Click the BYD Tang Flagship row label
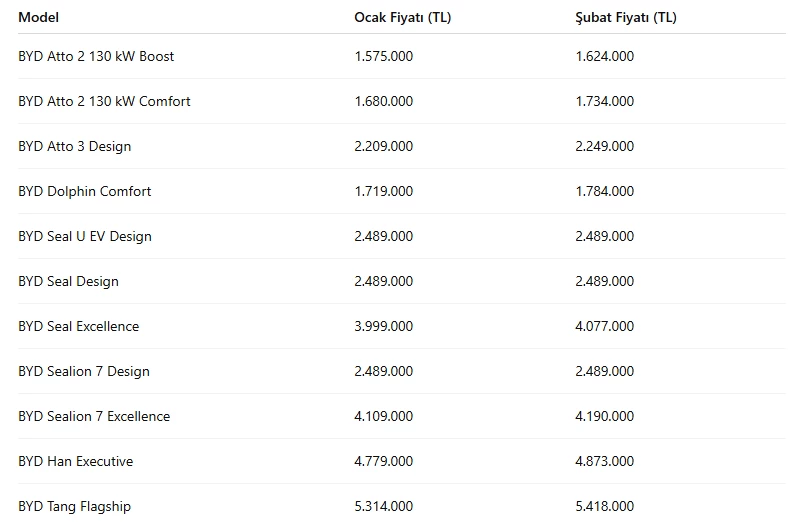The height and width of the screenshot is (530, 812). pyautogui.click(x=74, y=506)
